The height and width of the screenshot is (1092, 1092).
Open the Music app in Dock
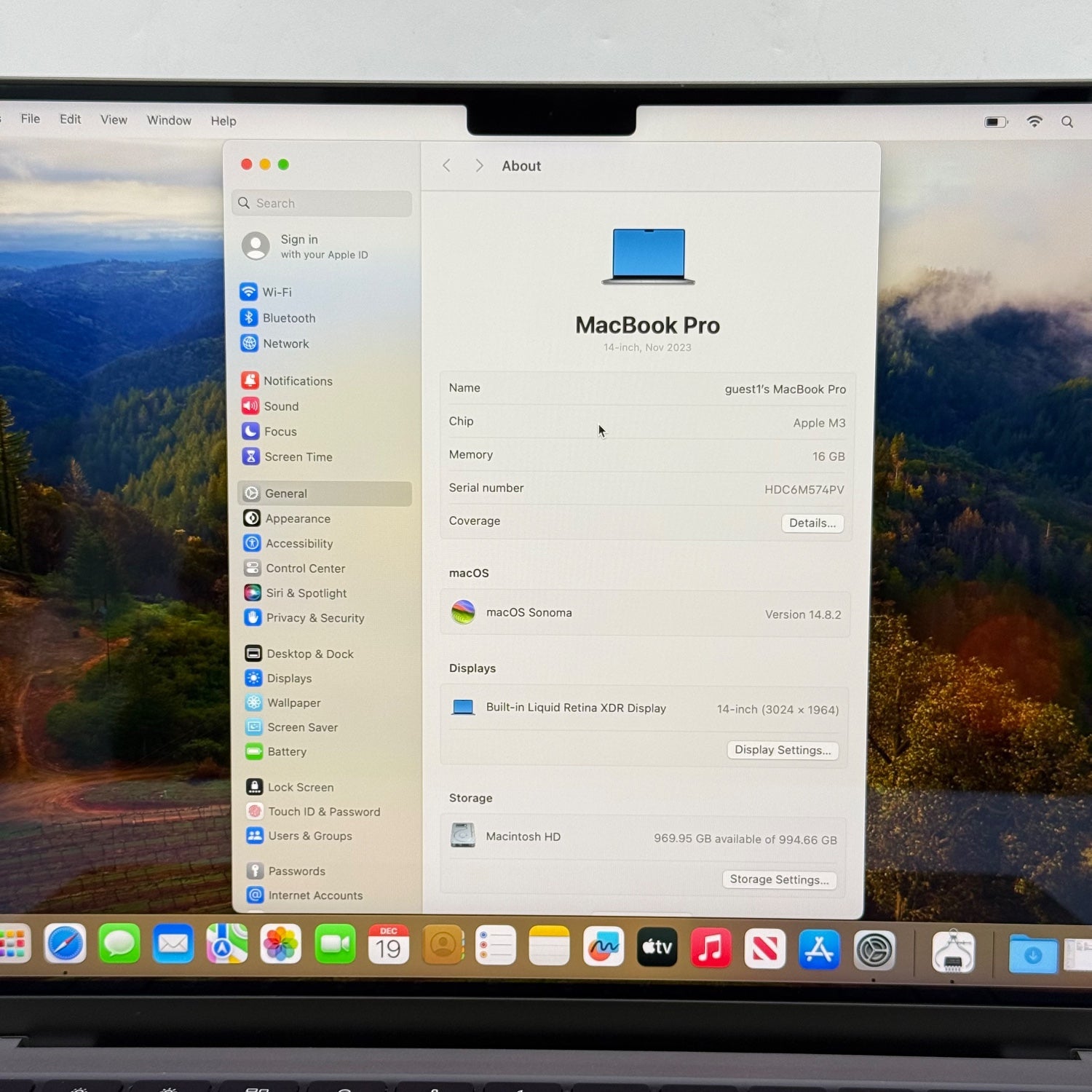tap(711, 948)
